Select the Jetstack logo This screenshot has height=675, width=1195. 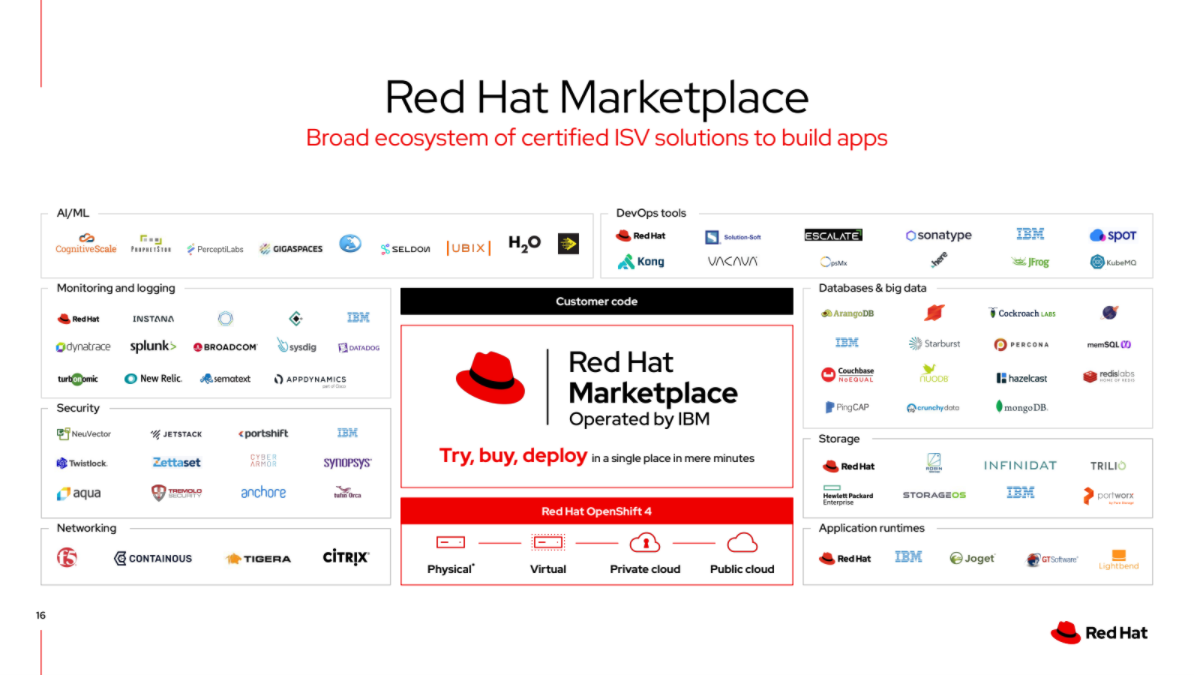pos(176,433)
